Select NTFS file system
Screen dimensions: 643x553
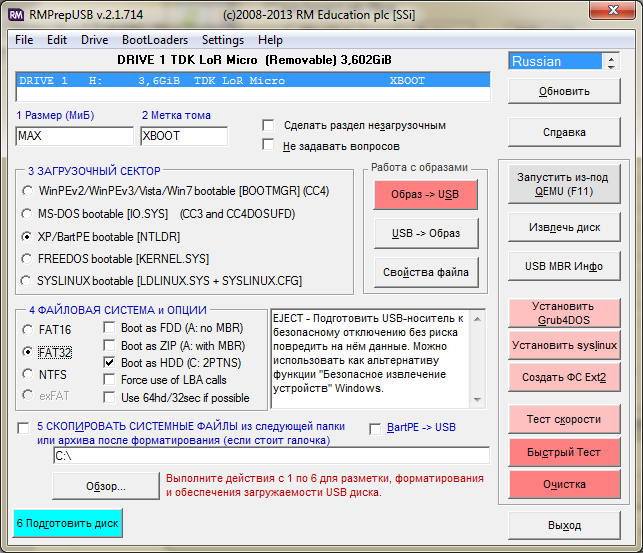click(28, 374)
